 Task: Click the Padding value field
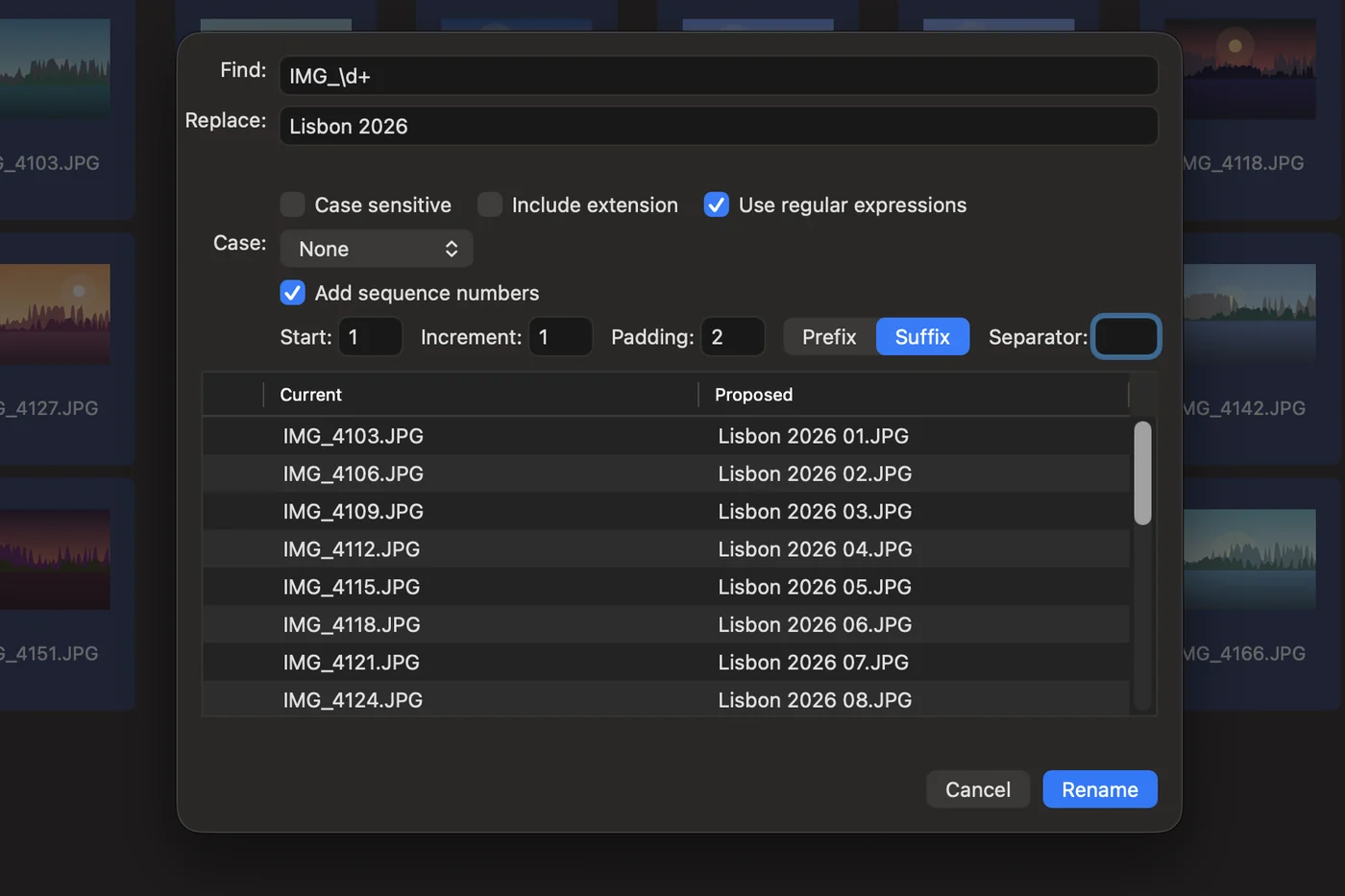point(733,337)
